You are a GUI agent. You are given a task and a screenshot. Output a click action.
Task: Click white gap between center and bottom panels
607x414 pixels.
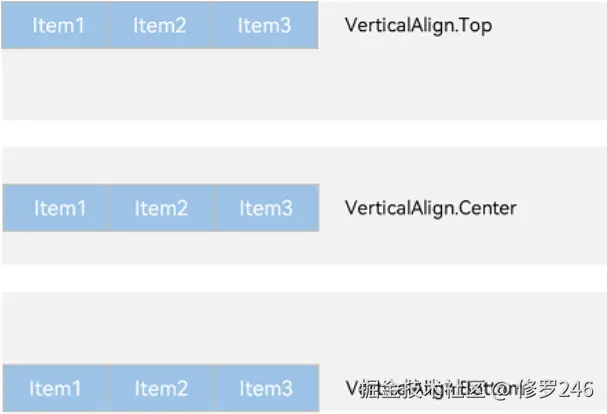click(x=300, y=278)
